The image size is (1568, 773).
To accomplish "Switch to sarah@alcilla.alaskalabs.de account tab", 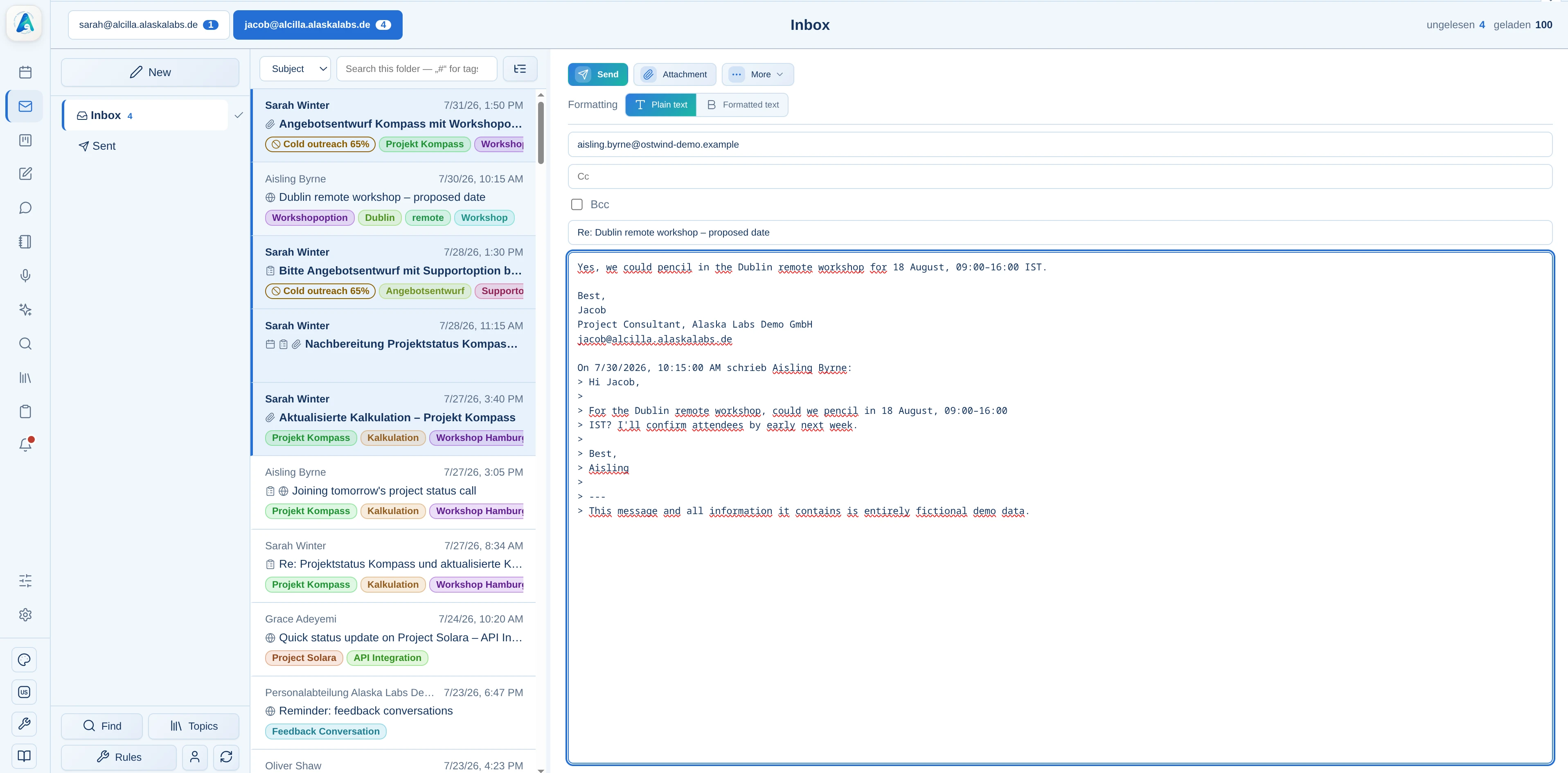I will (x=149, y=25).
